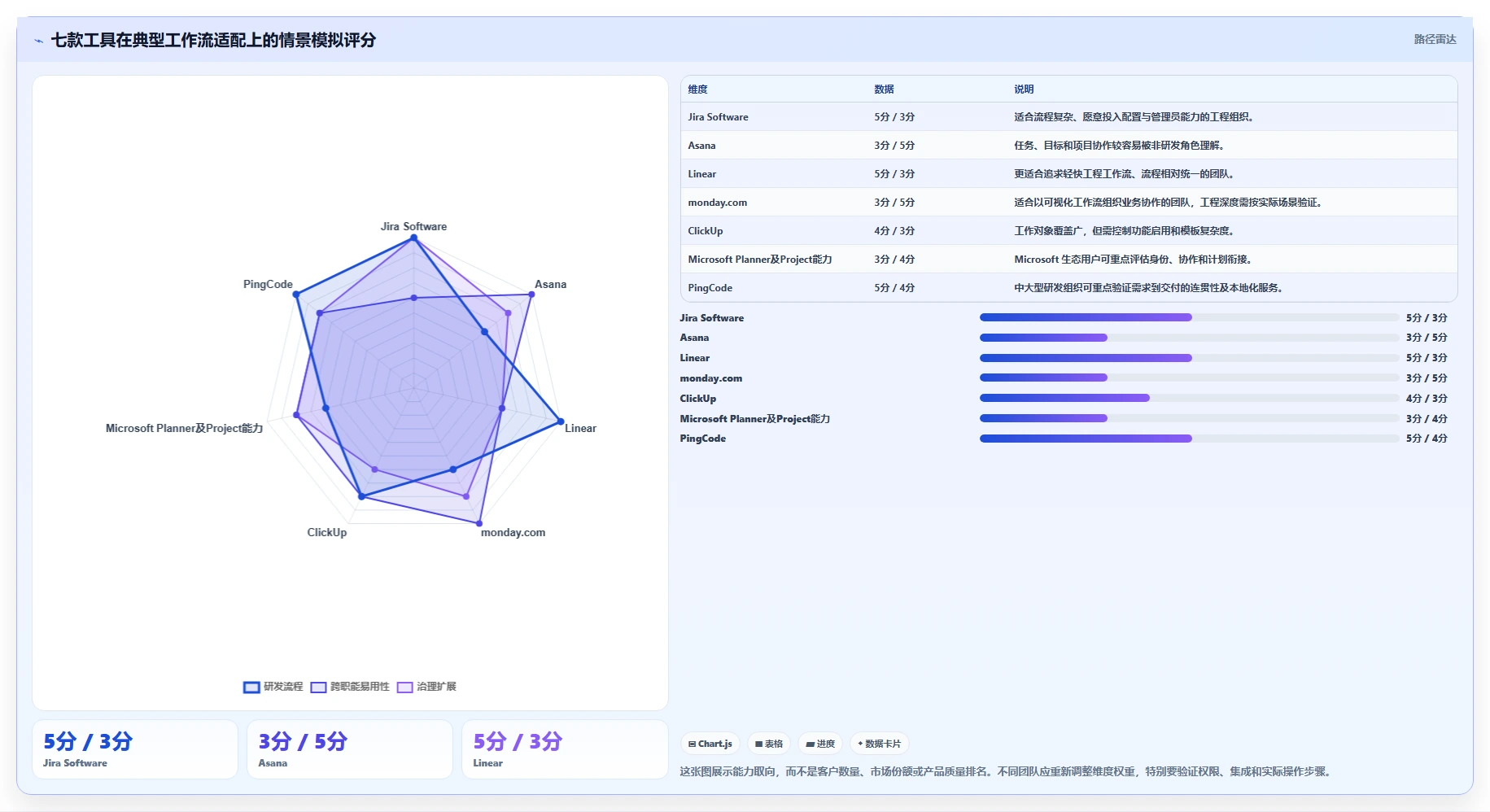Click the radar data point at Linear vertex
The height and width of the screenshot is (812, 1490).
click(x=560, y=422)
